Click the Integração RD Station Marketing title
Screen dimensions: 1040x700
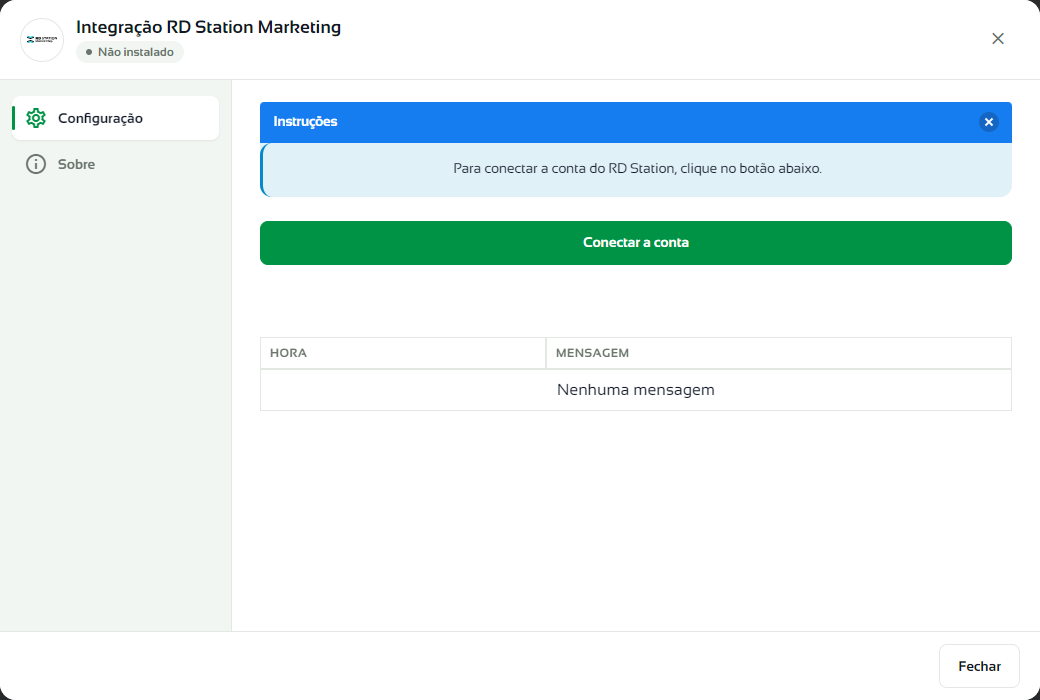(x=208, y=27)
